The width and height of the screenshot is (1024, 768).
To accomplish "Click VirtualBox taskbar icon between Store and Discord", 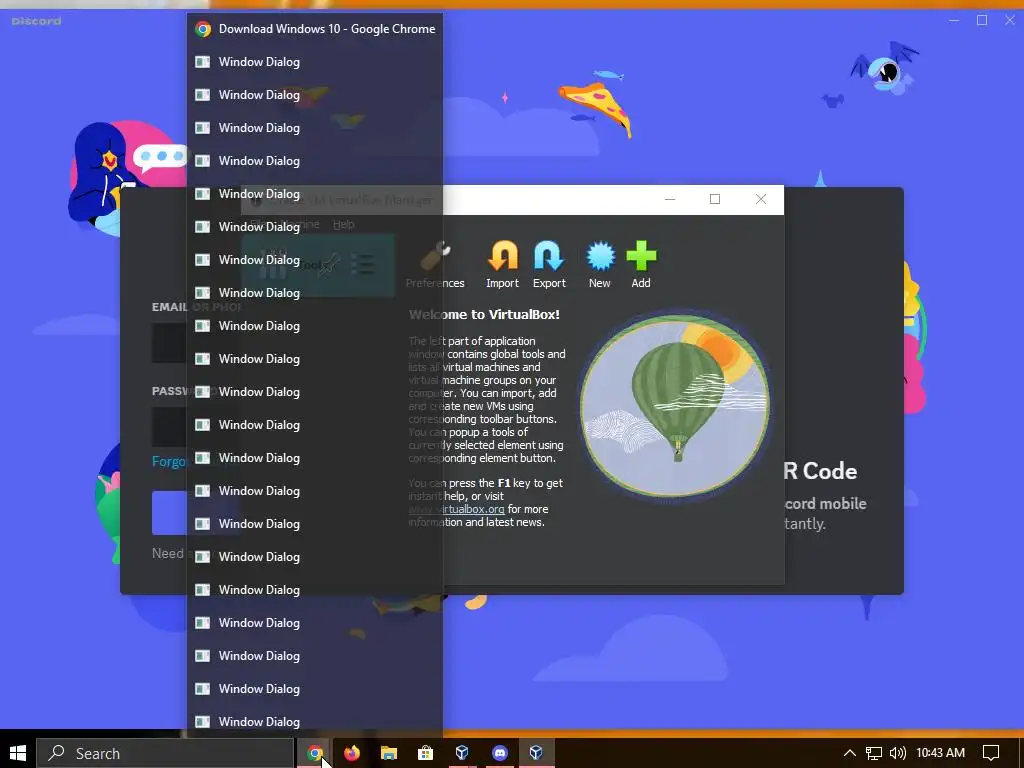I will [462, 753].
